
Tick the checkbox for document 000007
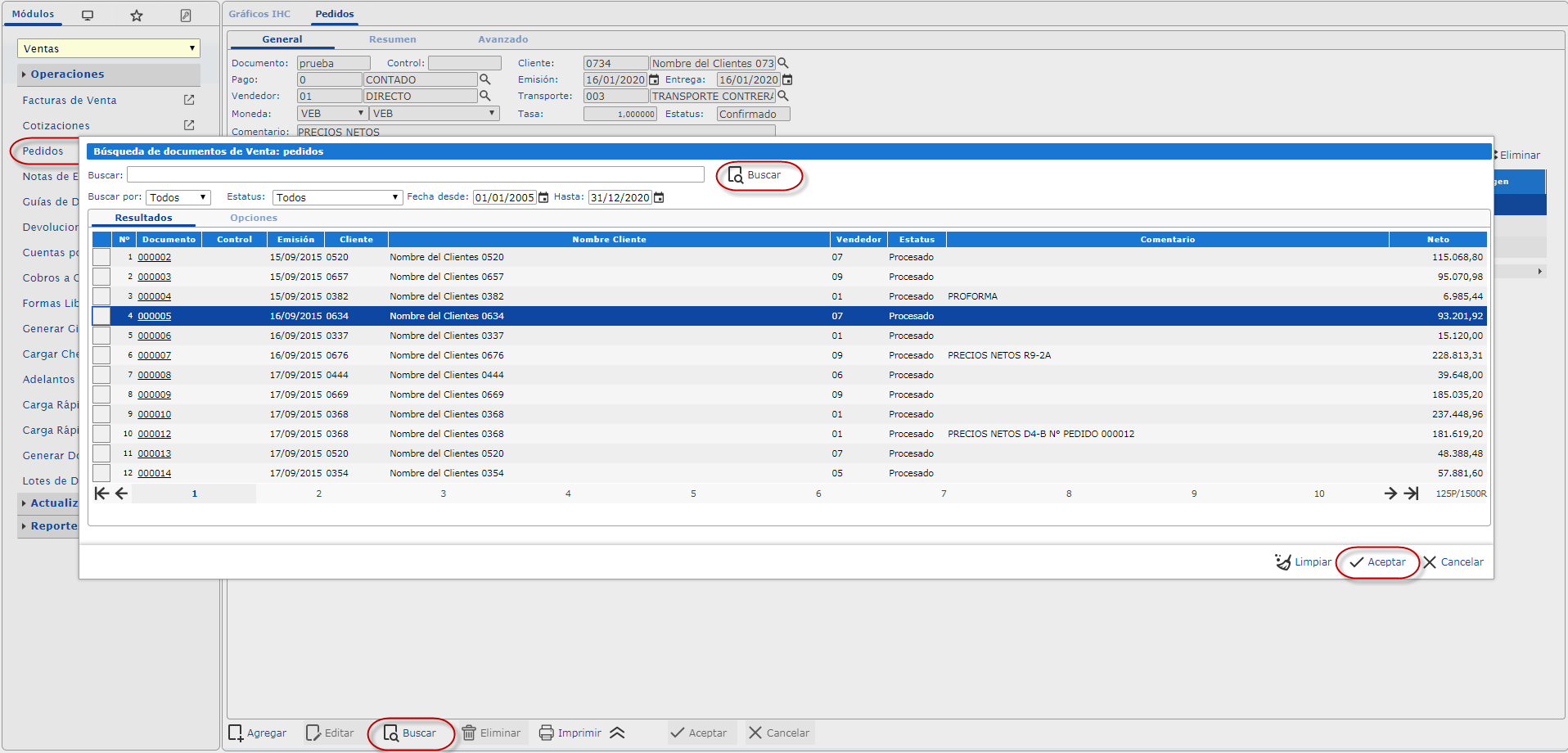[x=101, y=355]
